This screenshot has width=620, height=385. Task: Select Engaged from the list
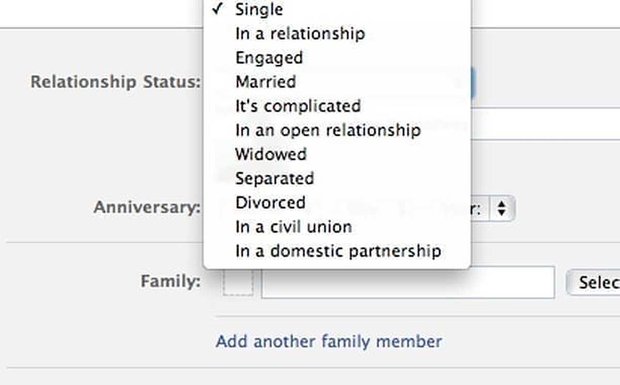tap(337, 58)
